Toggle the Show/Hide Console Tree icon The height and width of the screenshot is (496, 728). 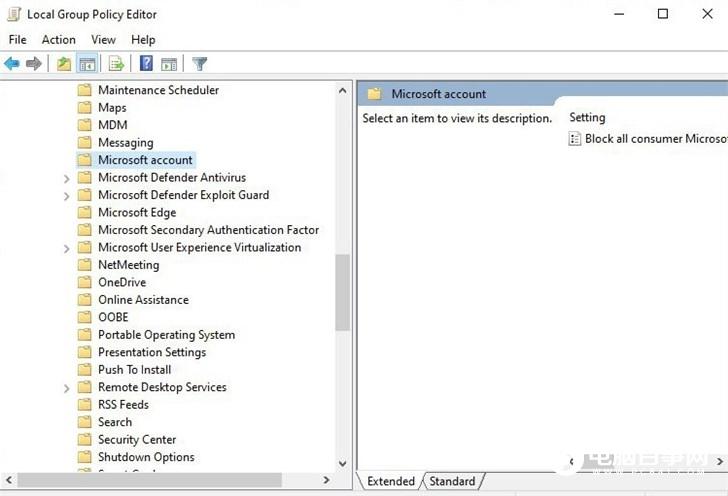click(x=87, y=64)
